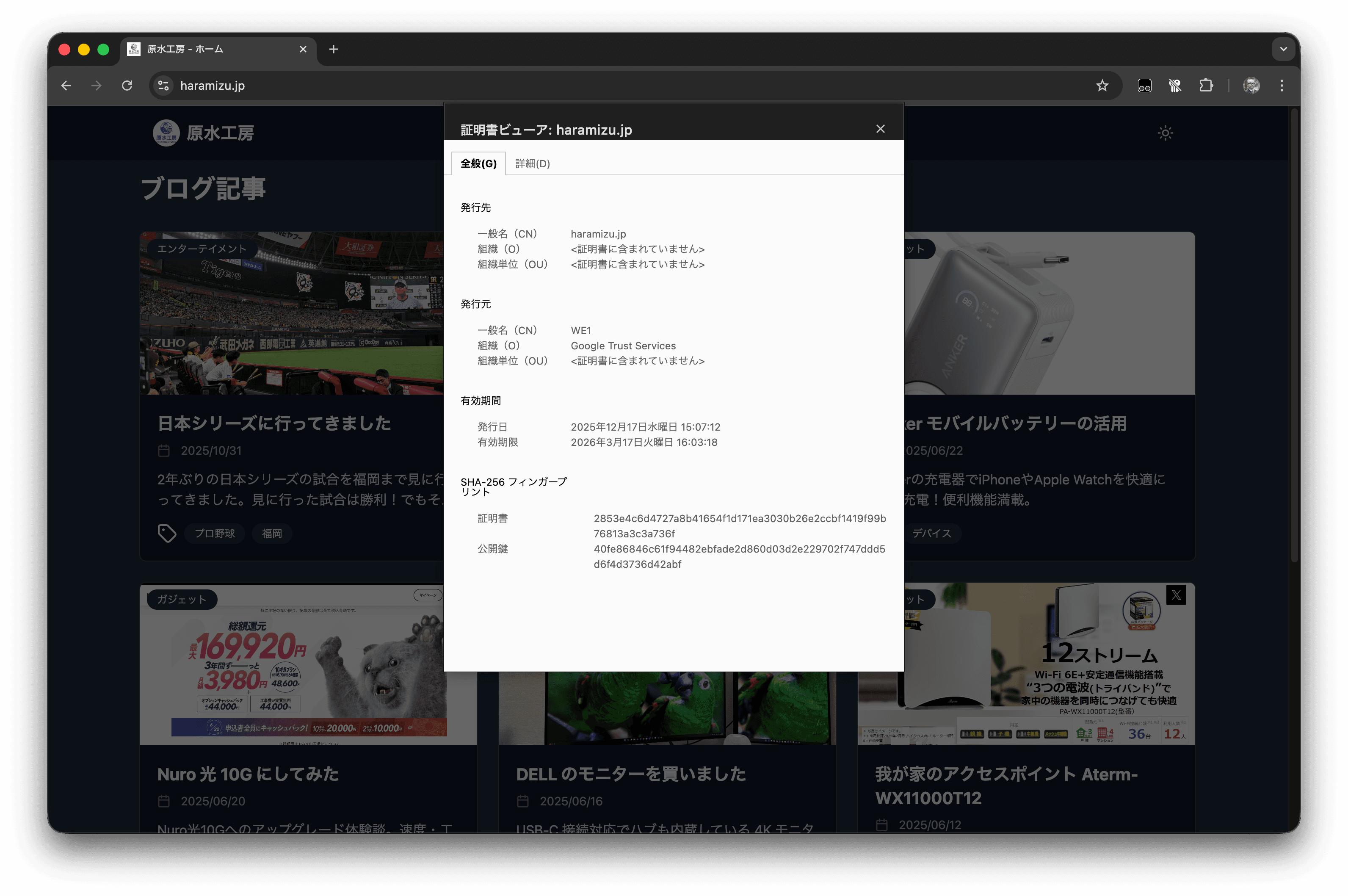Bookmark this page with star icon
The width and height of the screenshot is (1348, 896).
tap(1102, 86)
